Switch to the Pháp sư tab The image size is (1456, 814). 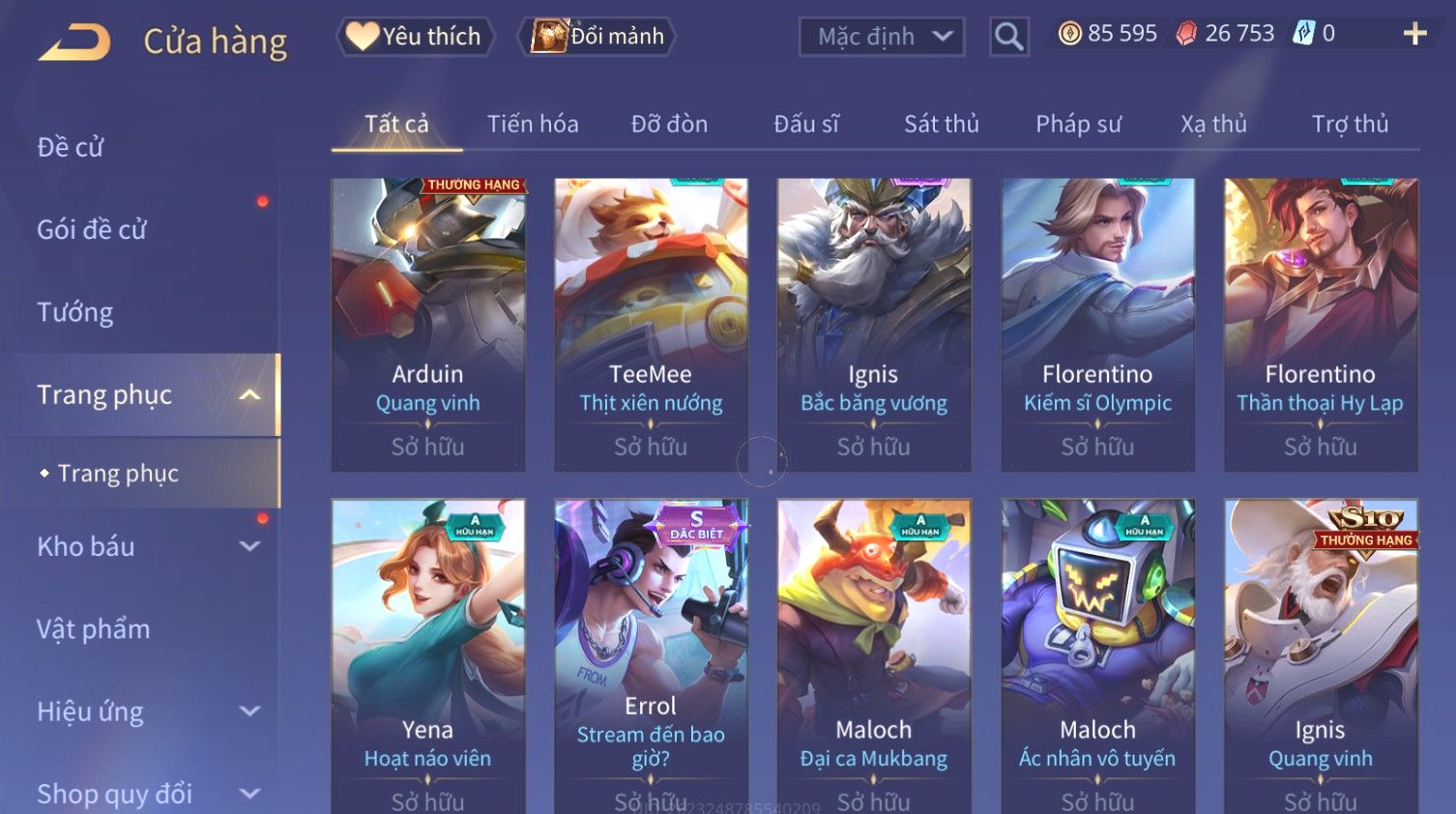pos(1079,124)
